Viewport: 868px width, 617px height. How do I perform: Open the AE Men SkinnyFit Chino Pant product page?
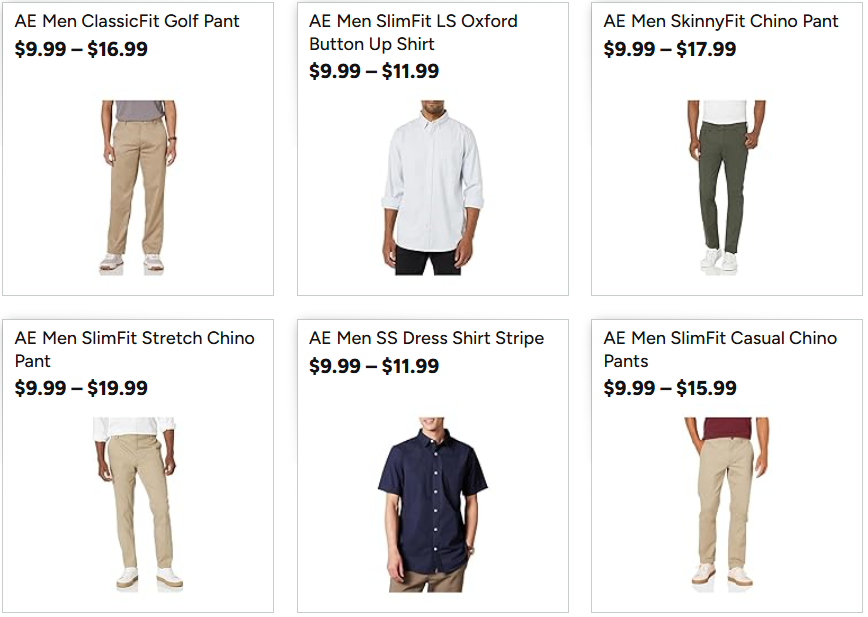pyautogui.click(x=718, y=20)
